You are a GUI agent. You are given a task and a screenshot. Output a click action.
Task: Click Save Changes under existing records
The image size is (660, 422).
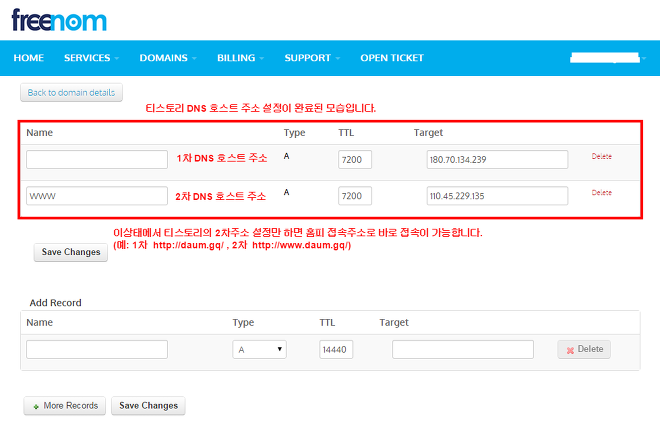coord(71,252)
